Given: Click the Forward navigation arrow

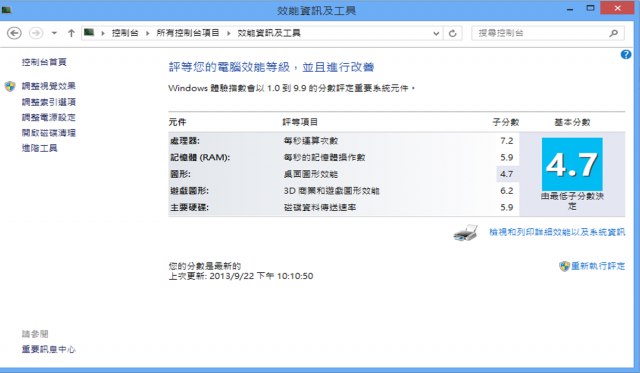Looking at the screenshot, I should point(36,33).
